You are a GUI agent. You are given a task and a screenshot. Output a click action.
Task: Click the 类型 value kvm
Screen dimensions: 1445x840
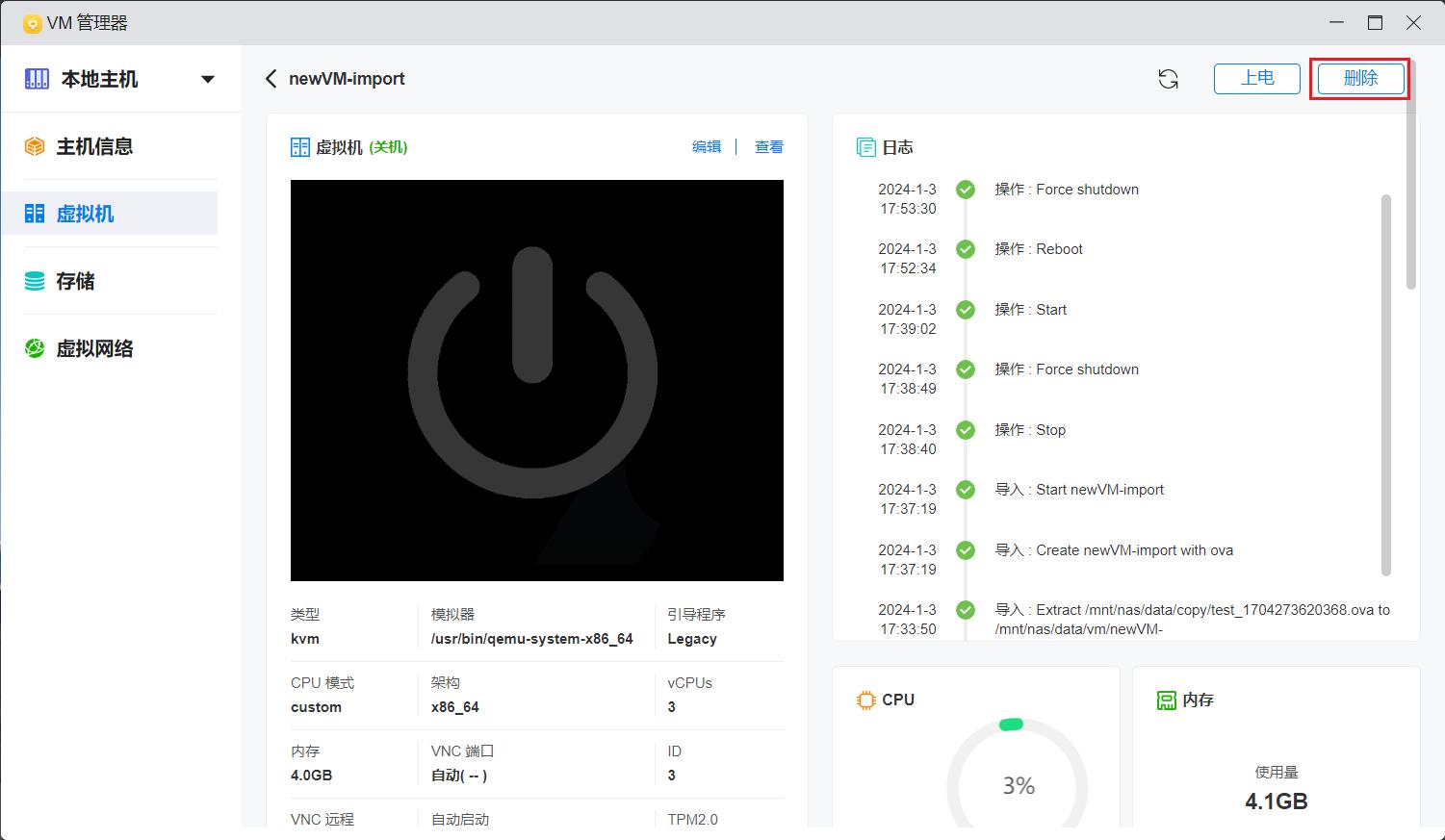coord(305,639)
